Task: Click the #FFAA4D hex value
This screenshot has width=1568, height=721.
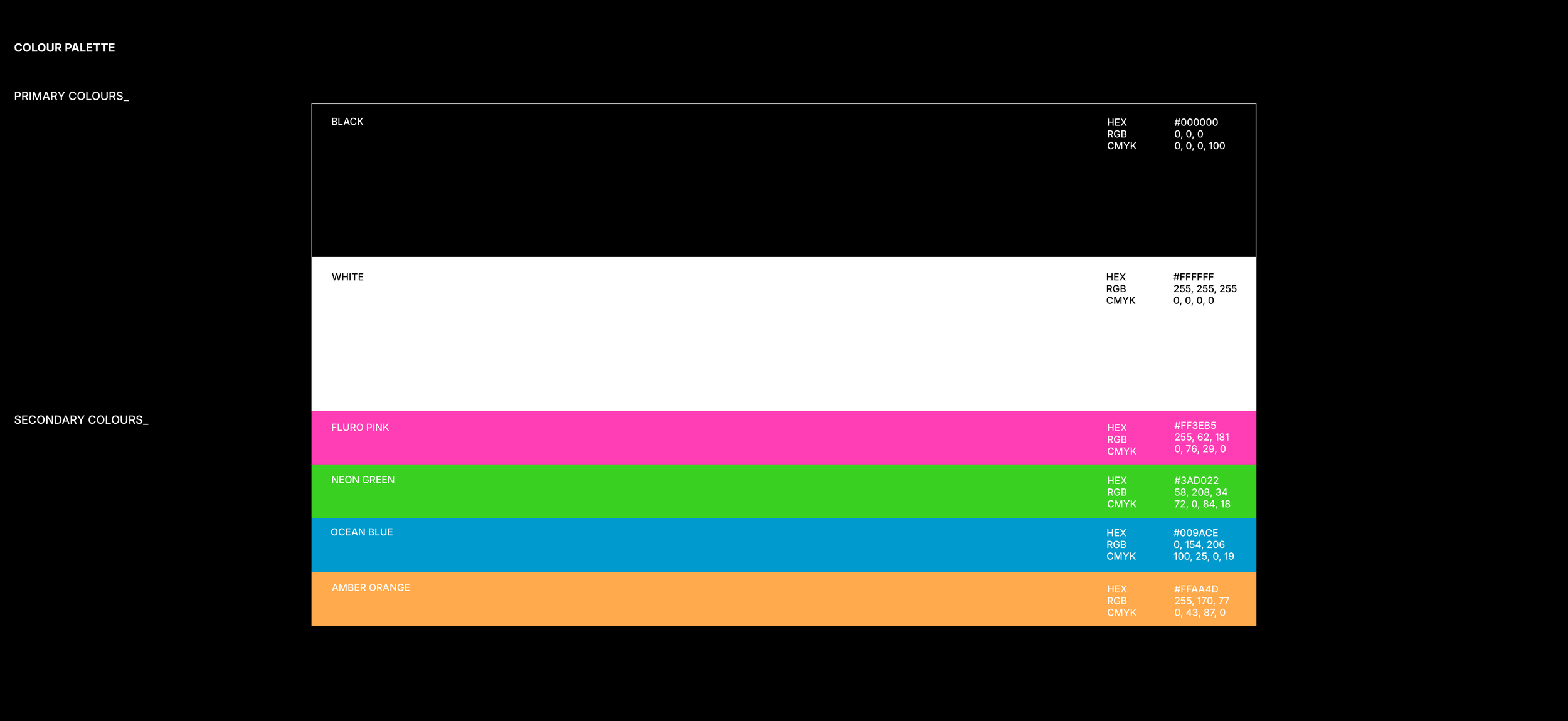Action: click(x=1196, y=589)
